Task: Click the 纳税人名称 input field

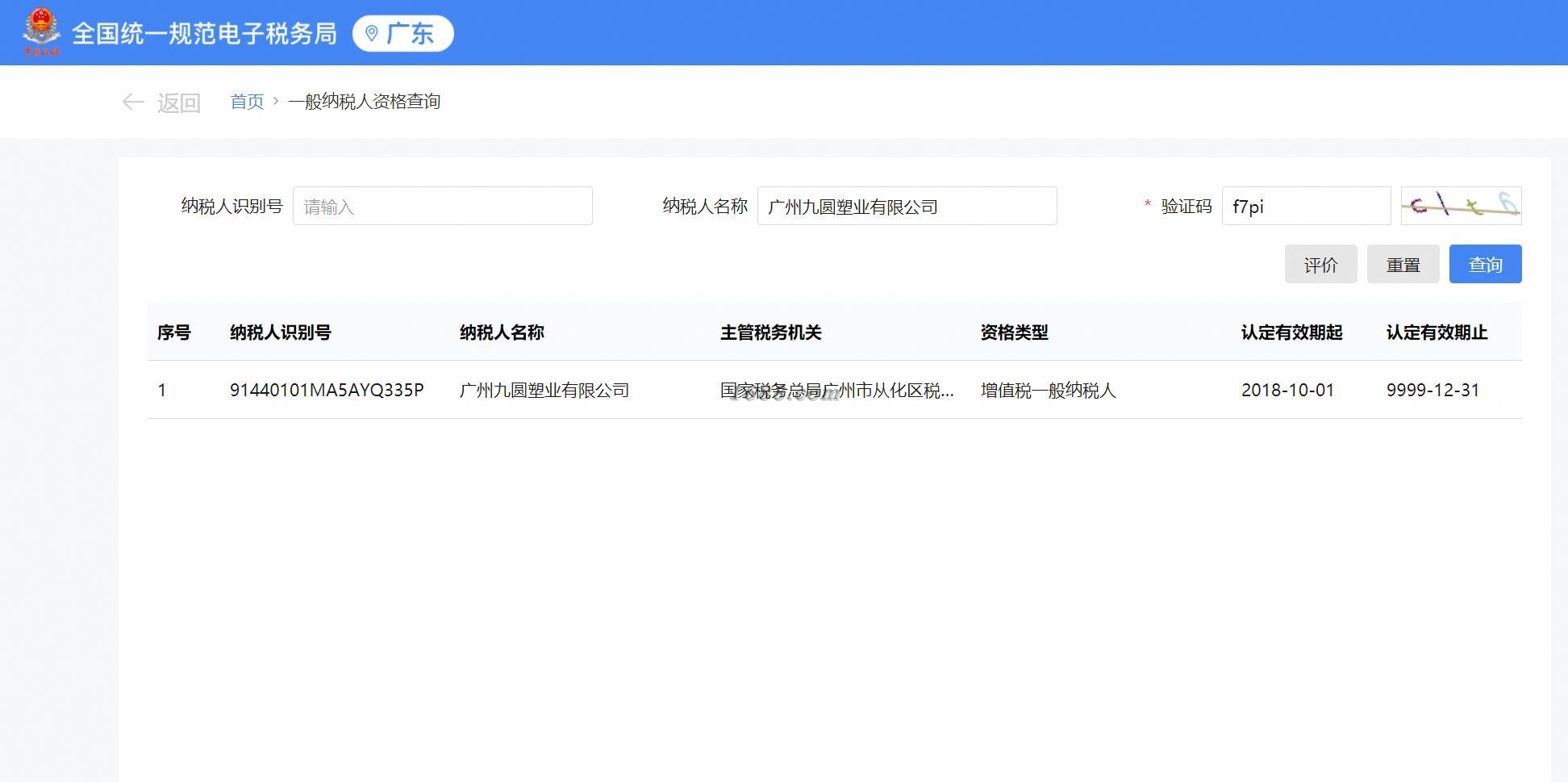Action: tap(907, 206)
